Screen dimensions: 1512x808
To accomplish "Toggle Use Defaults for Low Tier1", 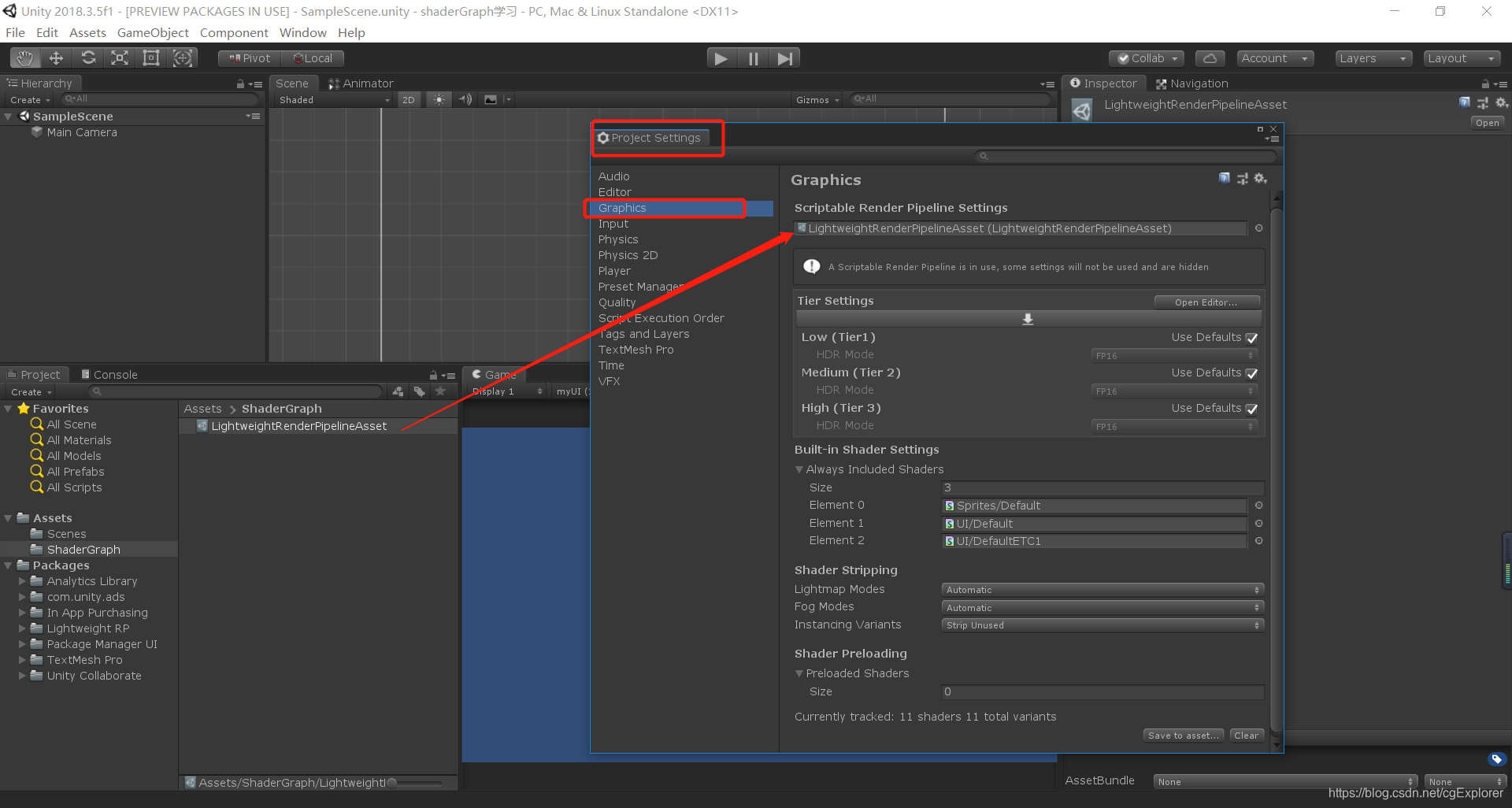I will pos(1252,338).
